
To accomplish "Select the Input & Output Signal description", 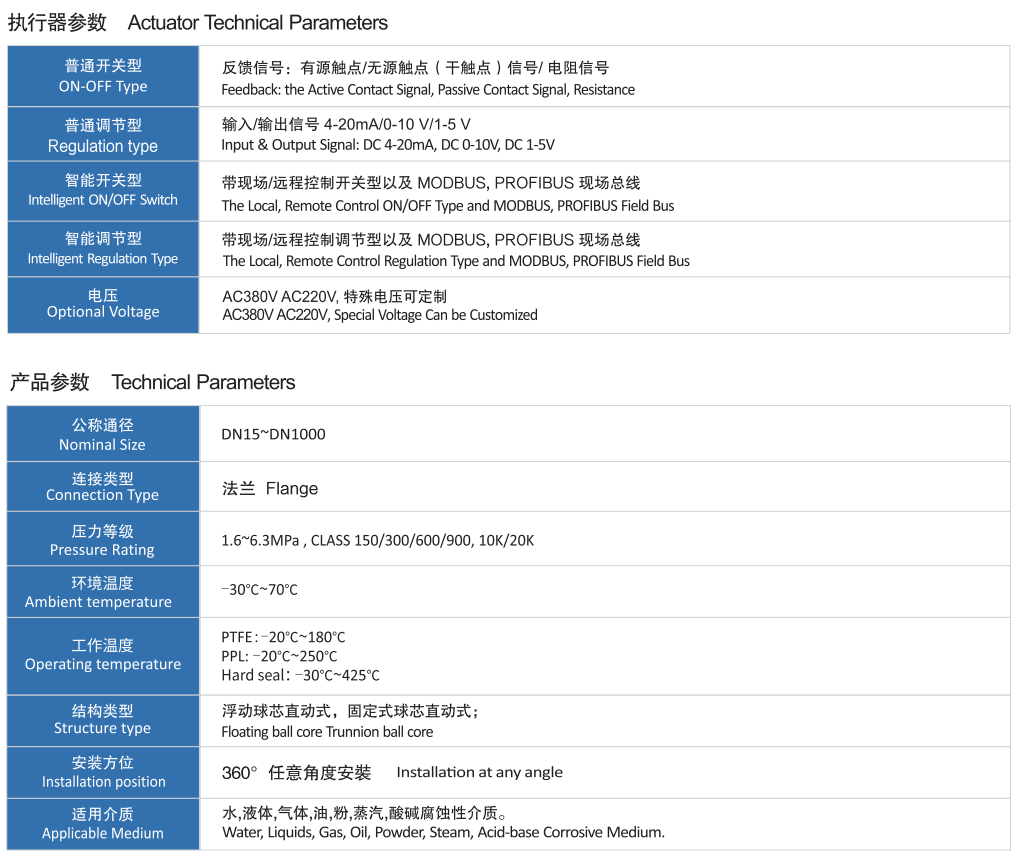I will point(388,145).
